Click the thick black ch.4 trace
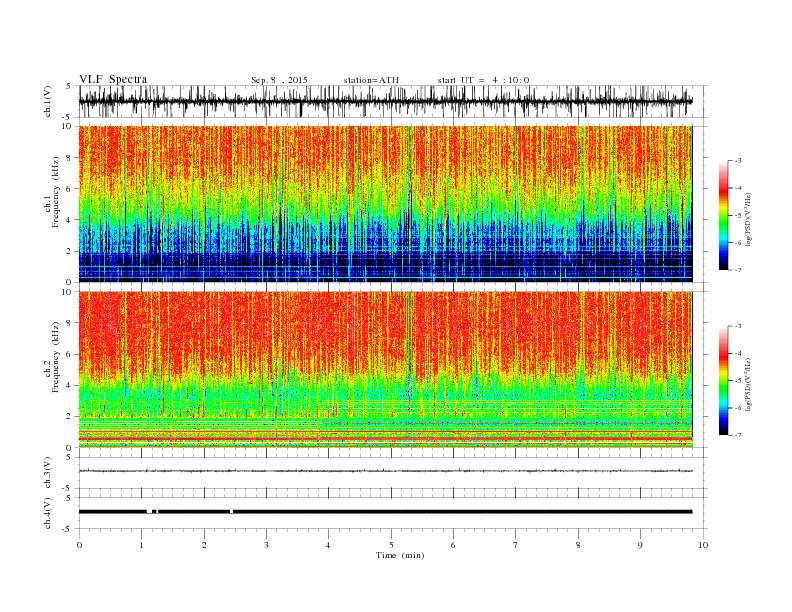Image resolution: width=792 pixels, height=612 pixels. click(x=385, y=512)
